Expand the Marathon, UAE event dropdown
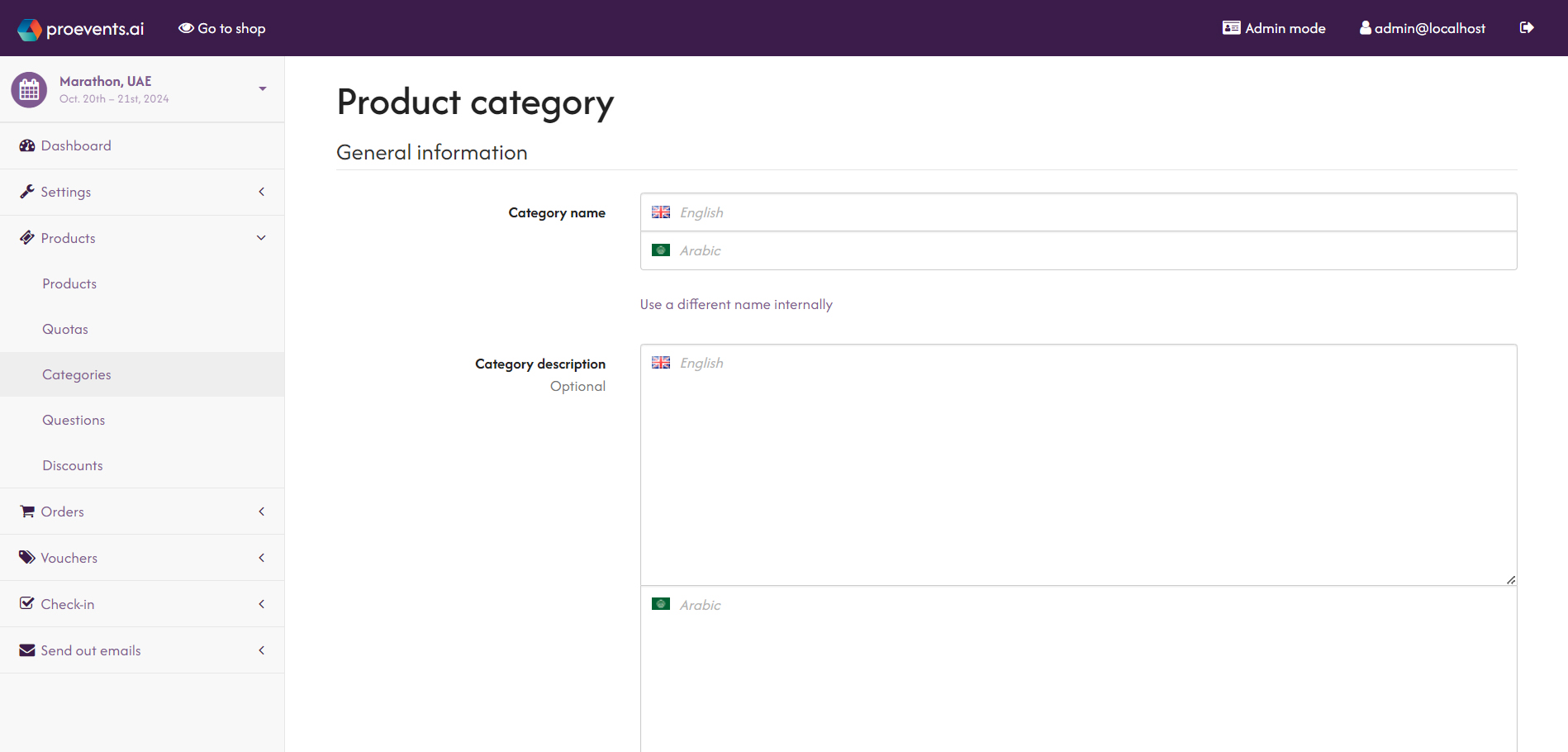The image size is (1568, 752). pos(262,88)
